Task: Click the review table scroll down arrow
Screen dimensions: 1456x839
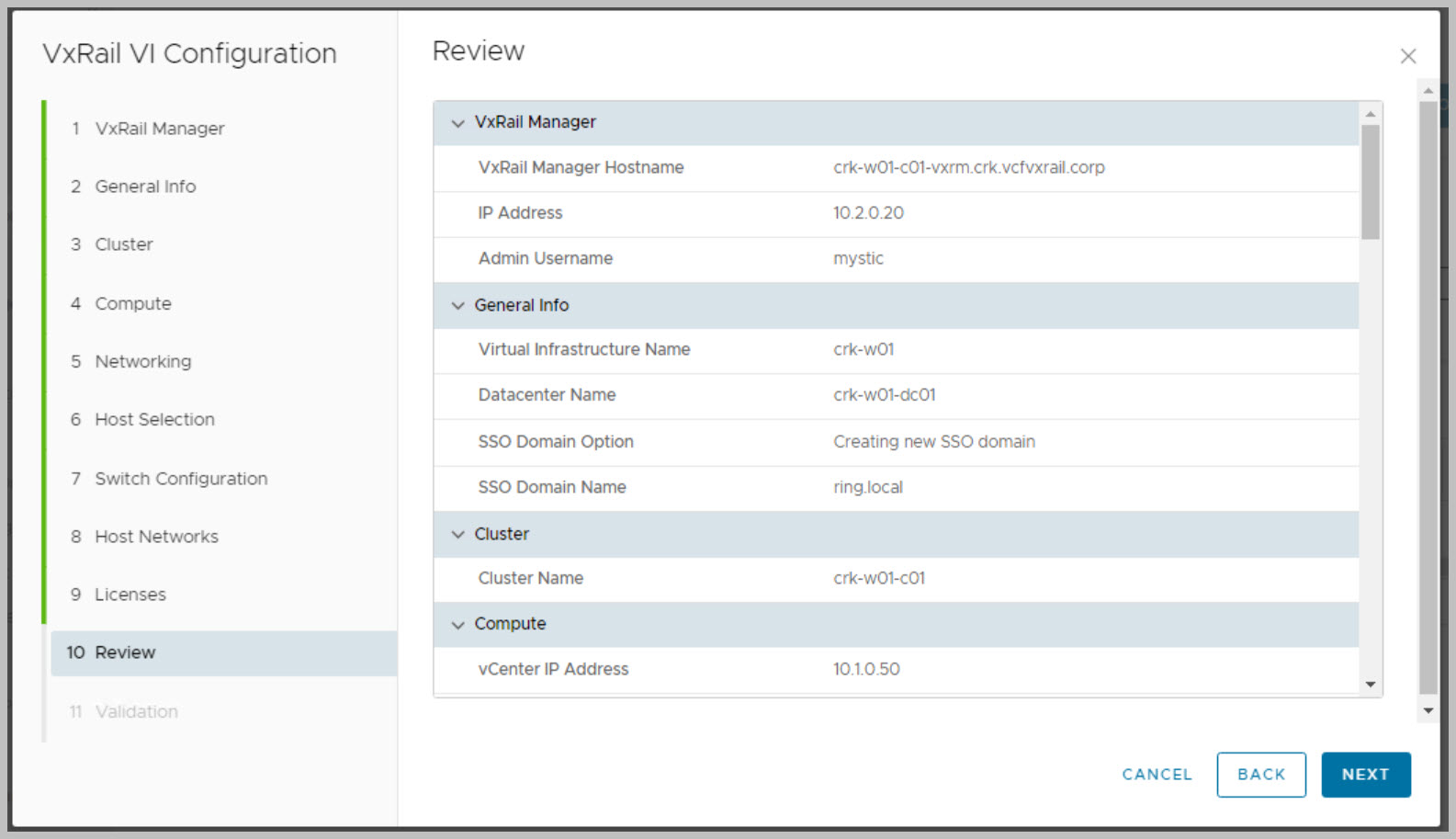Action: coord(1370,685)
